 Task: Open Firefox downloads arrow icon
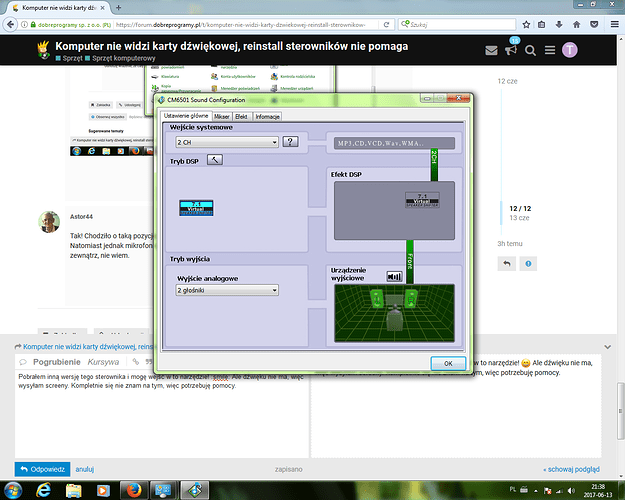tap(559, 25)
